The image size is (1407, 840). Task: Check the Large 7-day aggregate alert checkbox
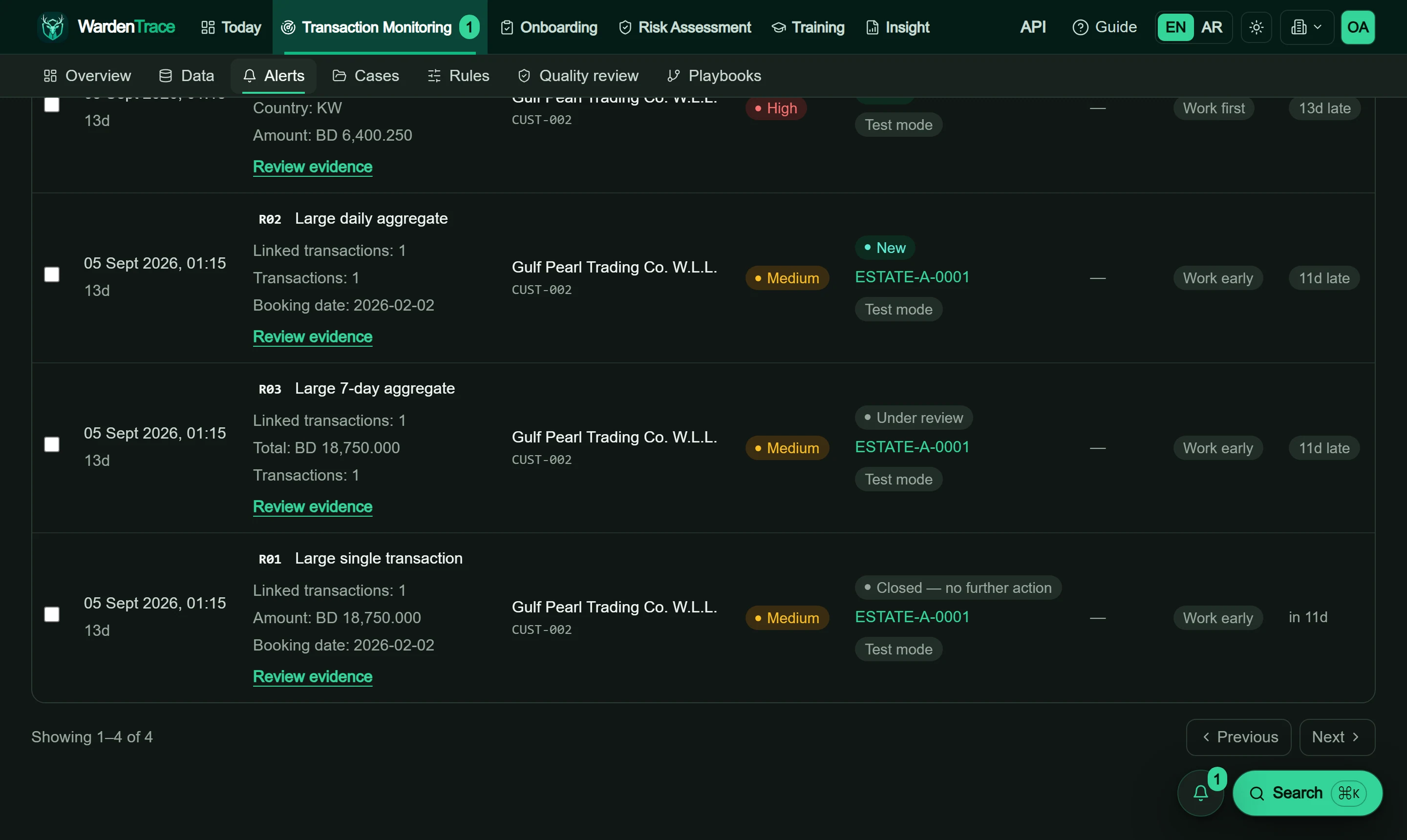click(51, 444)
